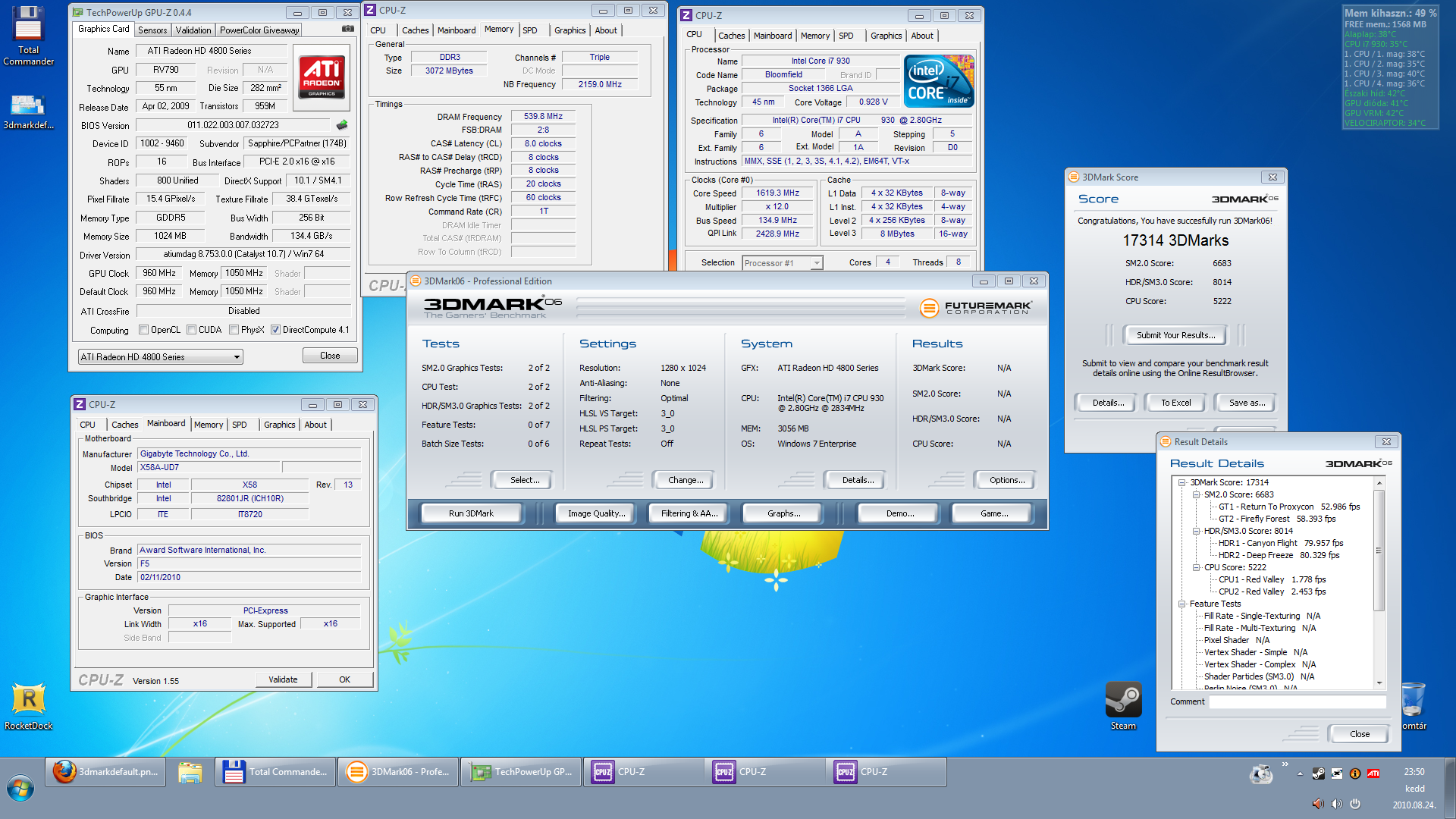Open Windows Explorer folder taskbar icon
1456x819 pixels.
(x=190, y=772)
